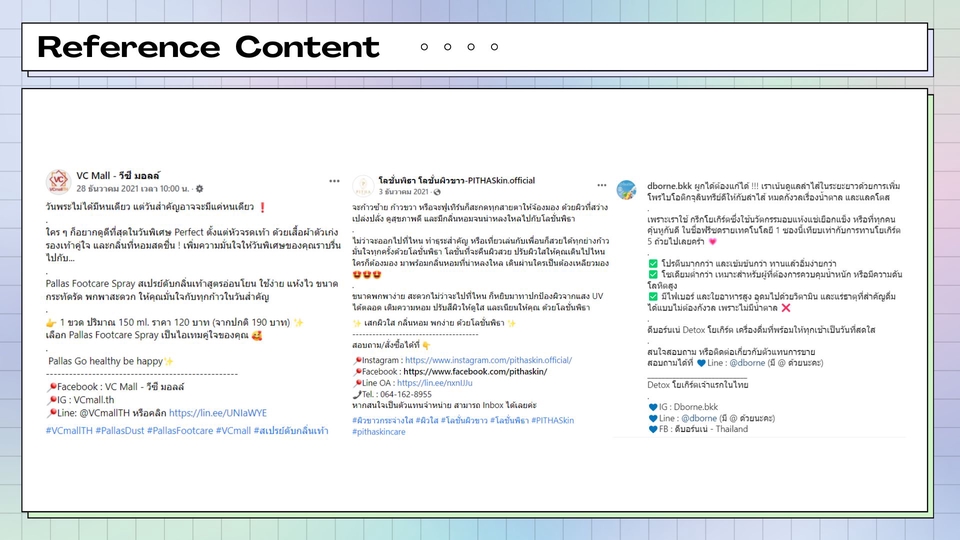The image size is (960, 540).
Task: Click the #ผิวขาวกระจ่างใส hashtag
Action: click(383, 421)
